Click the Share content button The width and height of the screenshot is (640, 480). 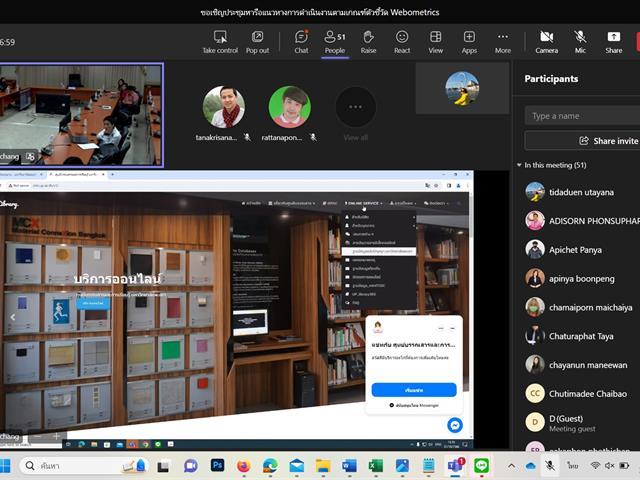[613, 42]
